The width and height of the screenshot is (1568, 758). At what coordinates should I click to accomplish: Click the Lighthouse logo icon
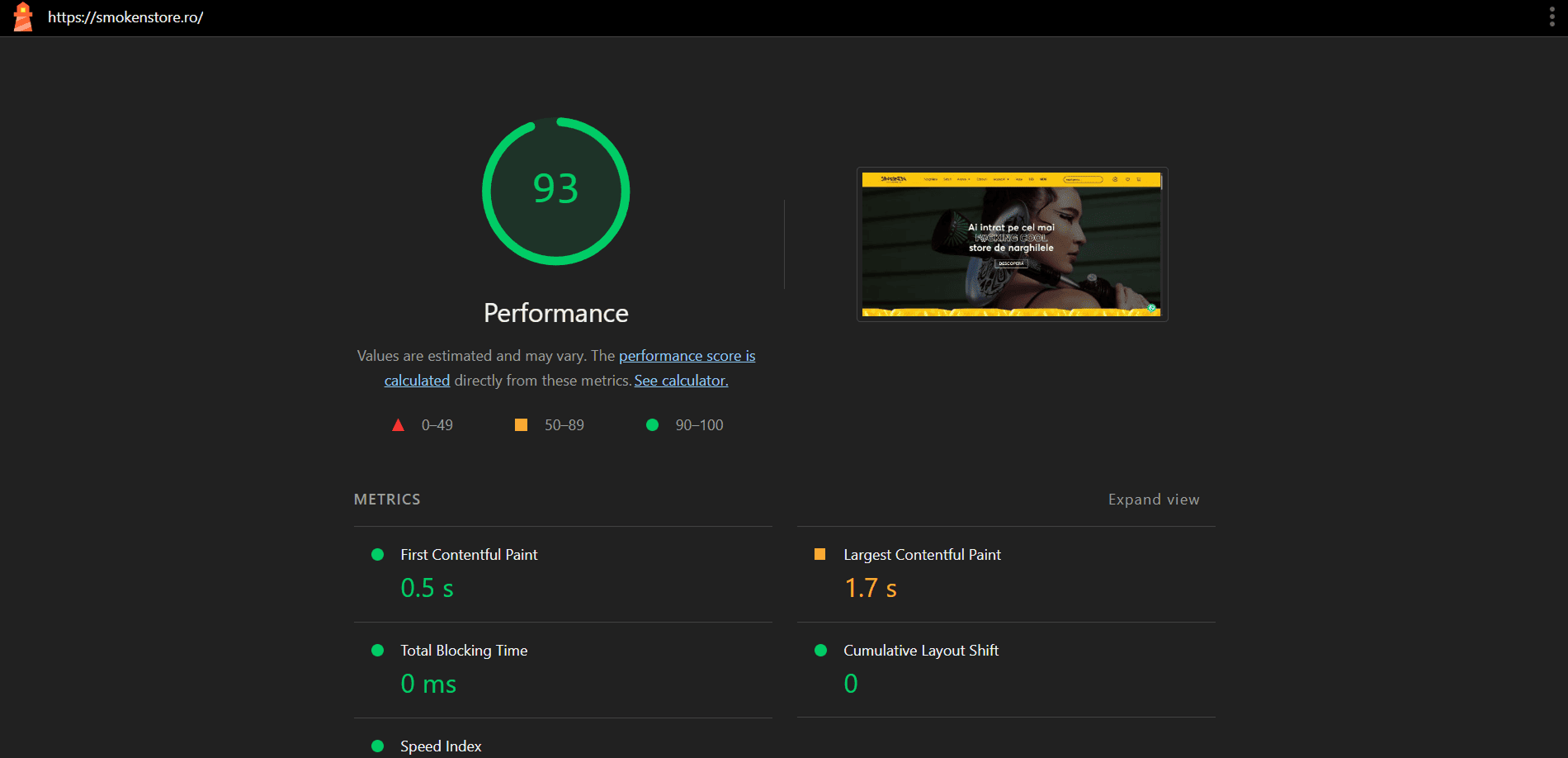click(x=23, y=17)
